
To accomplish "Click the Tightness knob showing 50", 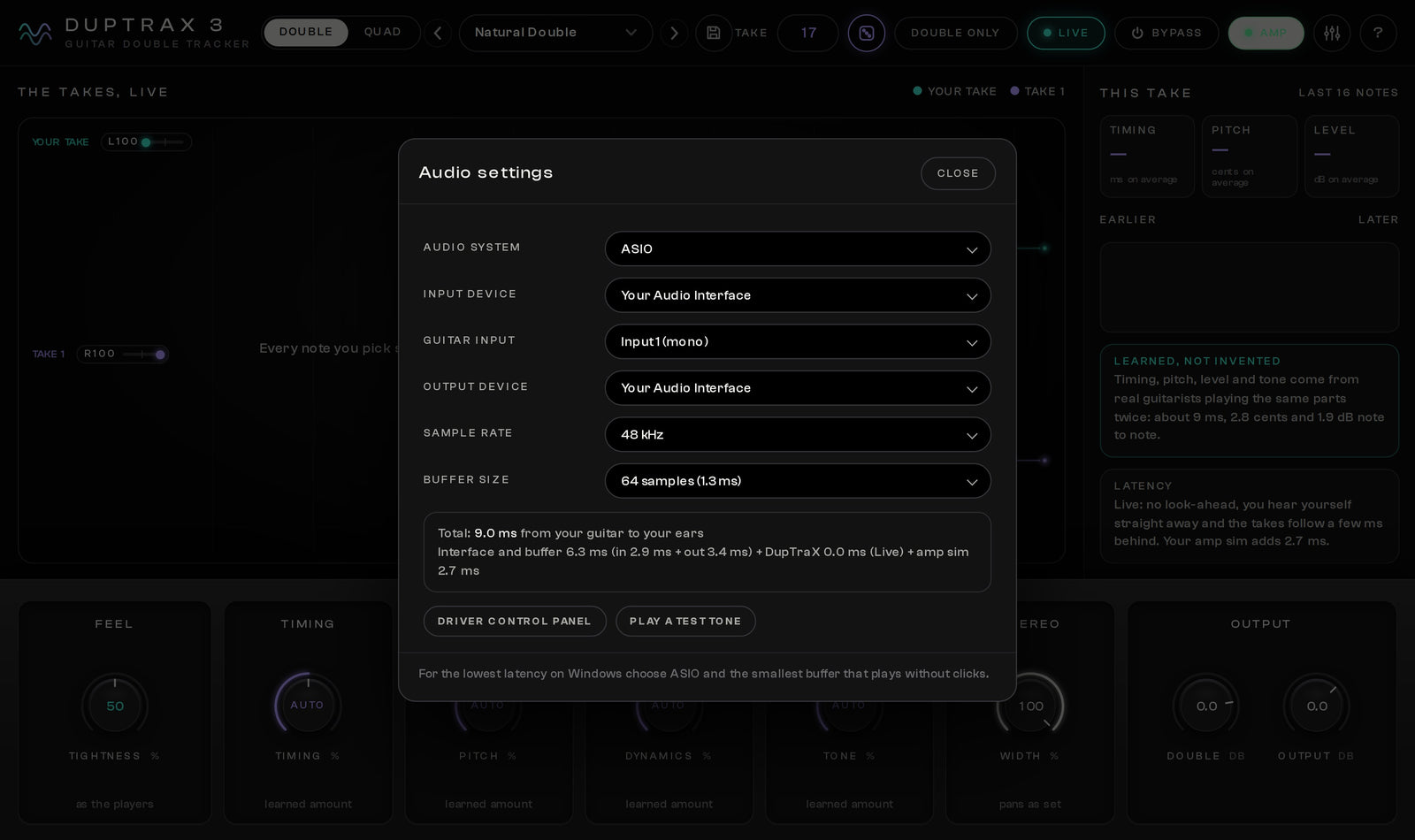I will (115, 706).
